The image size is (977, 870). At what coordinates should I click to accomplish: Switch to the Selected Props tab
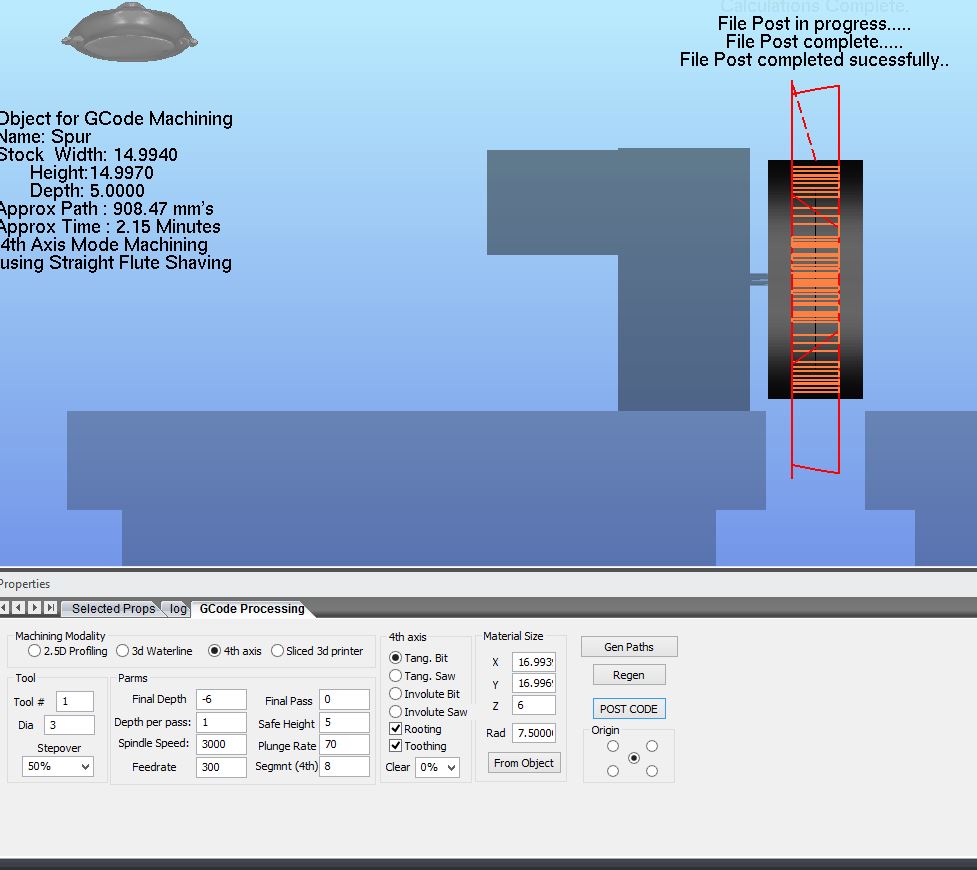112,609
